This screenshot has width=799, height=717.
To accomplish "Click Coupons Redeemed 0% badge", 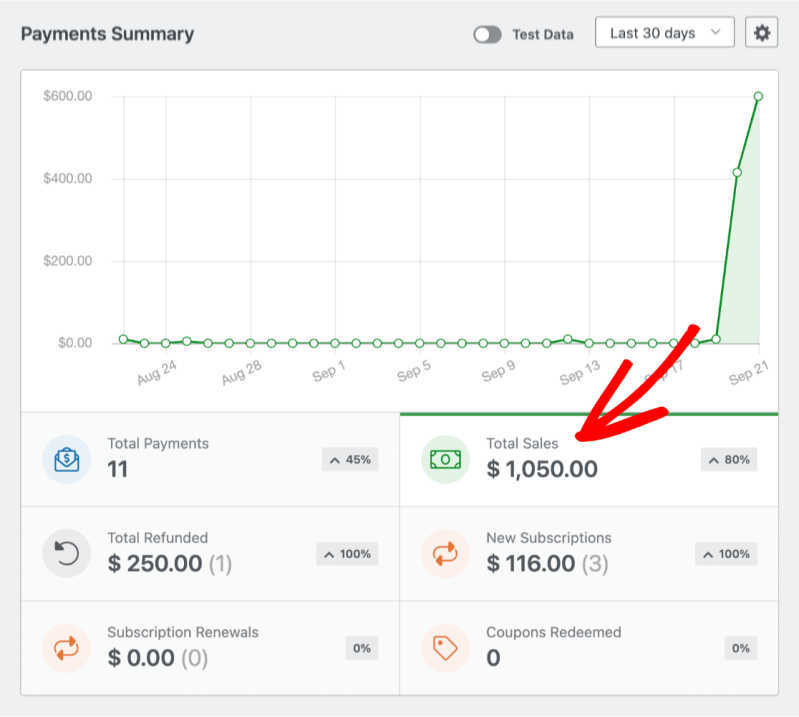I will click(x=741, y=648).
